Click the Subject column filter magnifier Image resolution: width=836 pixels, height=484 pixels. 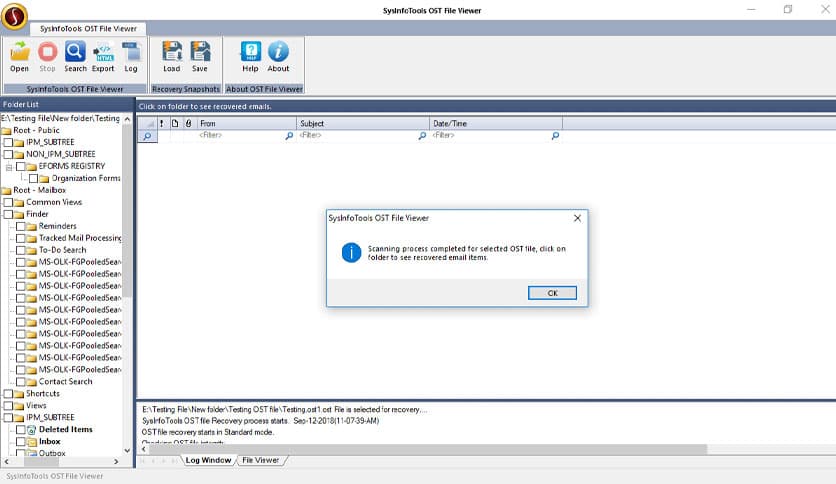point(422,136)
